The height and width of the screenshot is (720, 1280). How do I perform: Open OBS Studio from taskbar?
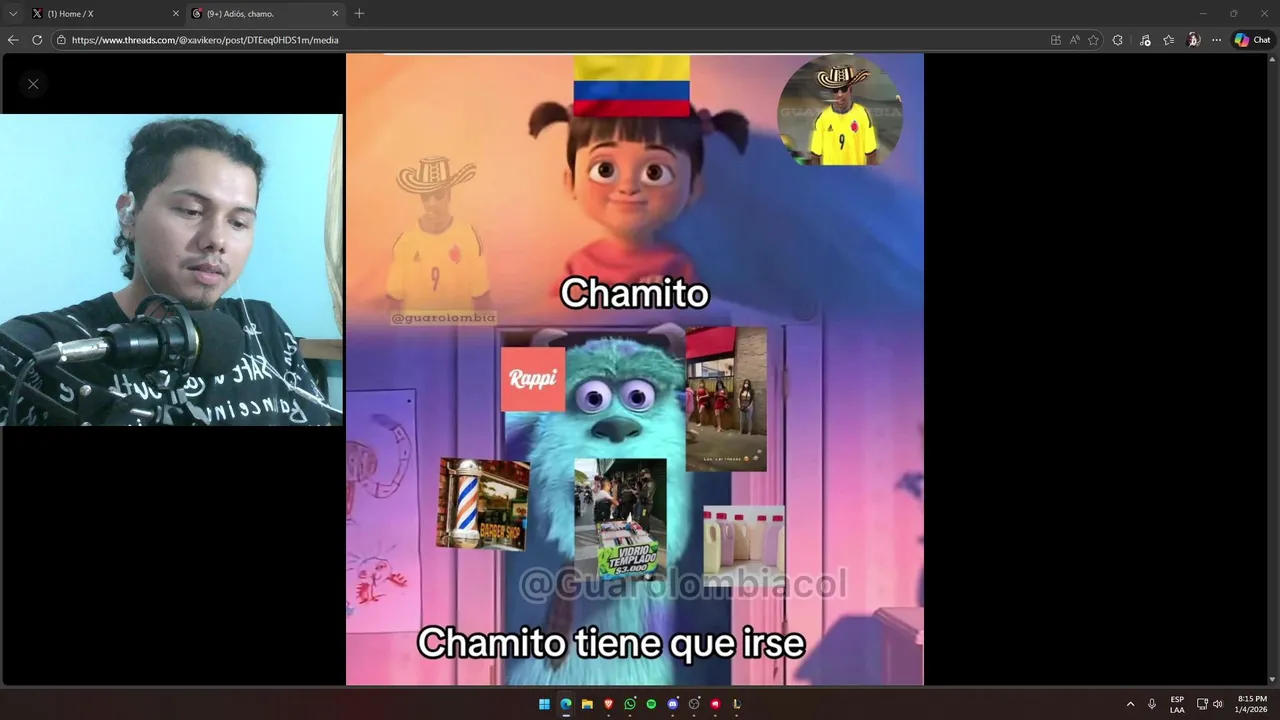pyautogui.click(x=694, y=704)
